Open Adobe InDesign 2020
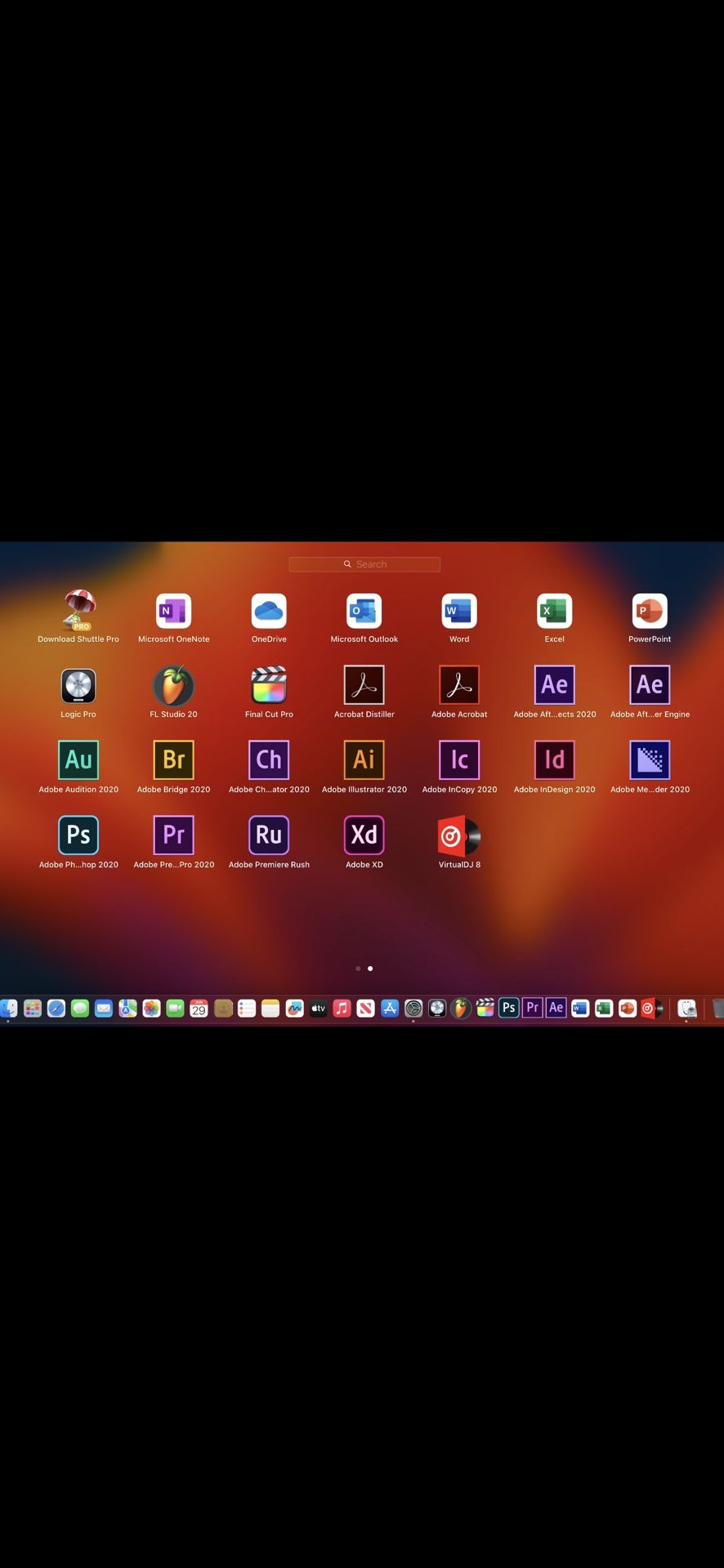This screenshot has width=724, height=1568. coord(555,760)
